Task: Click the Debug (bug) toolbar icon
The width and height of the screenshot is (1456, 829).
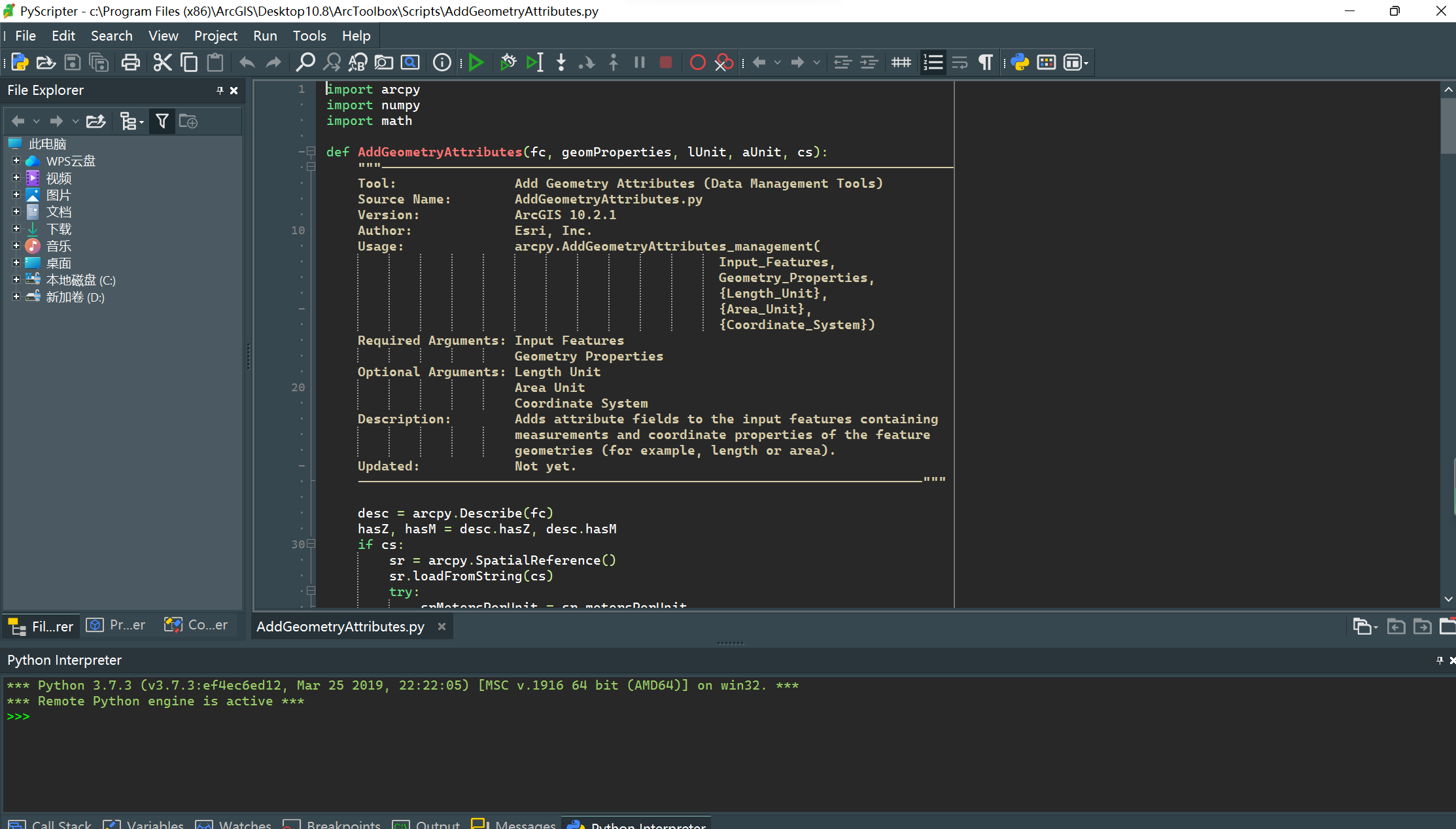Action: (508, 63)
